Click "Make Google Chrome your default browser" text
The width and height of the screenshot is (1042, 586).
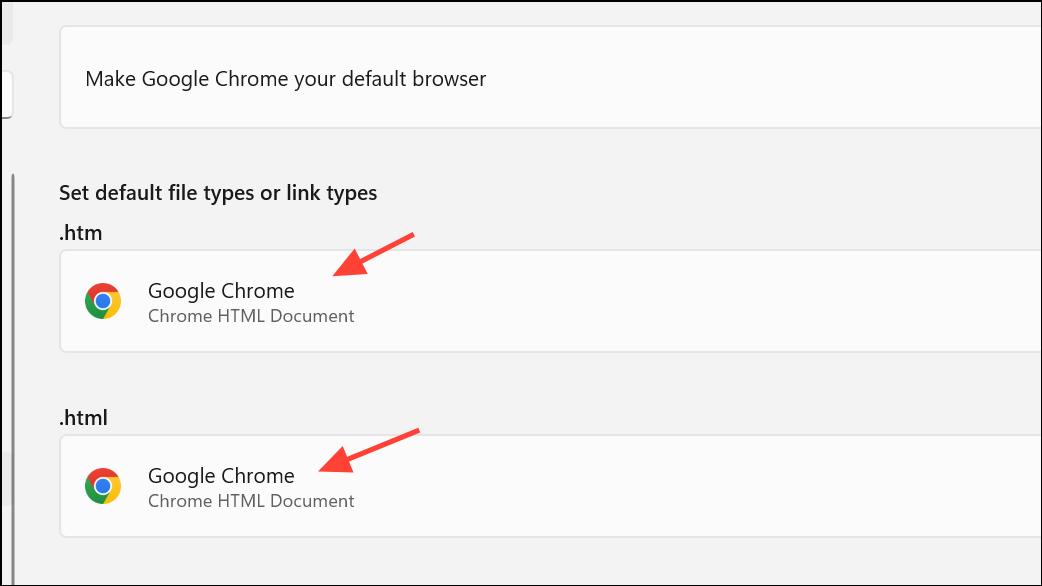pos(285,78)
